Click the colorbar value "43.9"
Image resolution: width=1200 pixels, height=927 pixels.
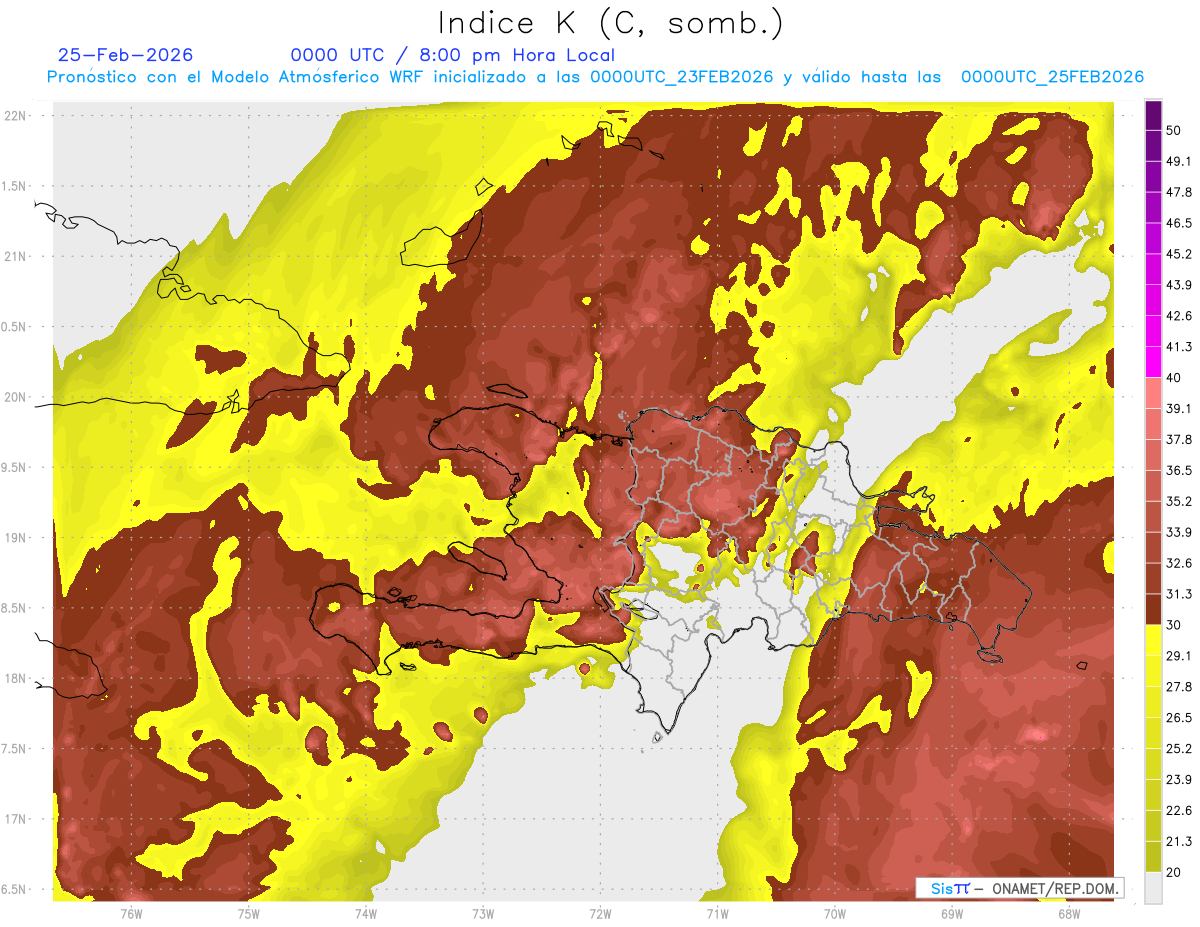1179,285
